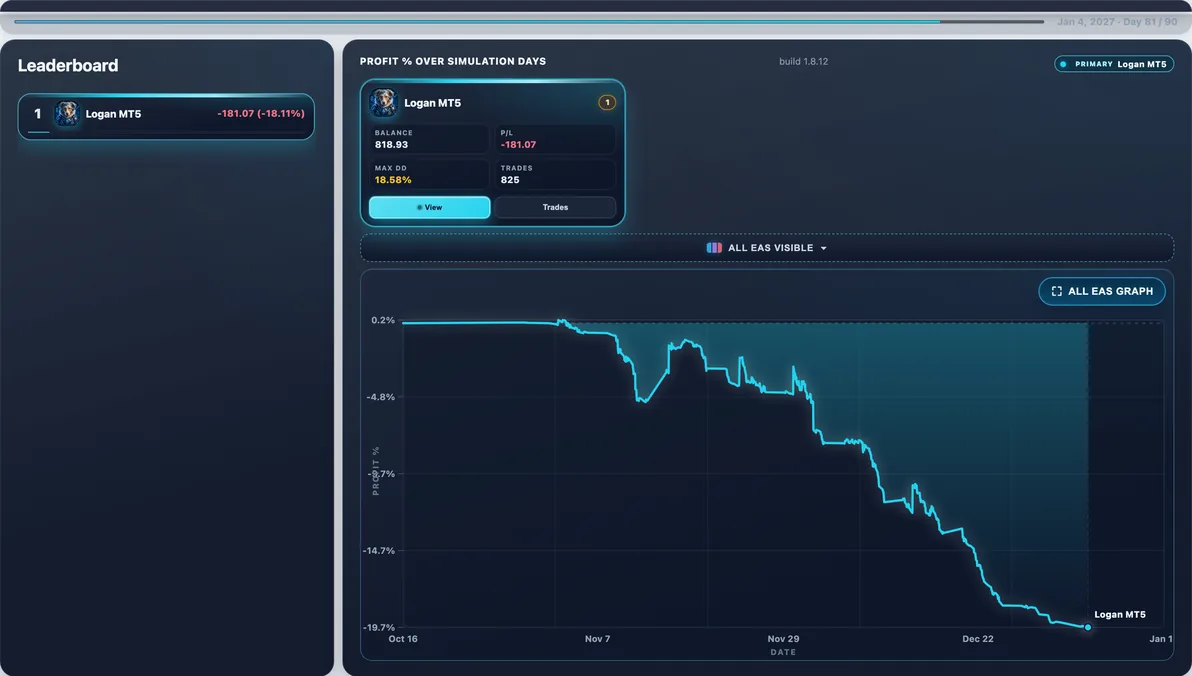Viewport: 1192px width, 676px height.
Task: Click the All EAs Visible dropdown arrow
Action: [x=823, y=249]
